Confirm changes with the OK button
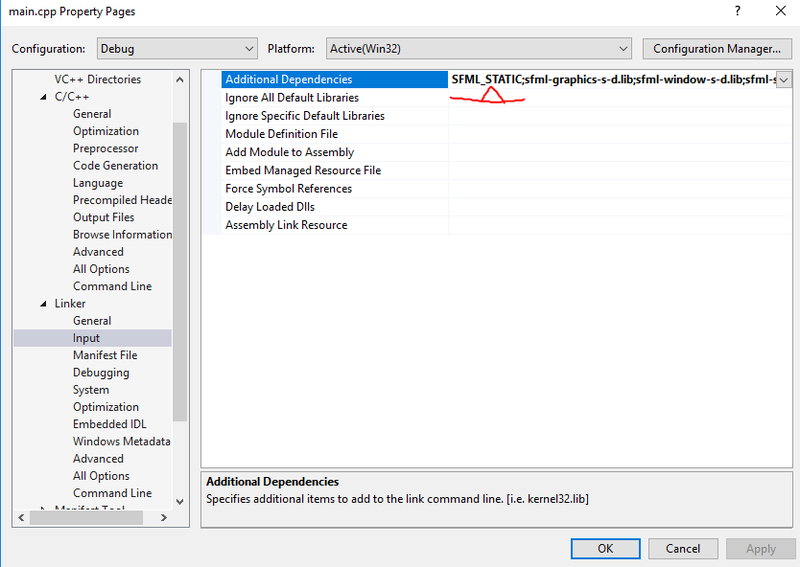This screenshot has height=567, width=800. pos(606,549)
